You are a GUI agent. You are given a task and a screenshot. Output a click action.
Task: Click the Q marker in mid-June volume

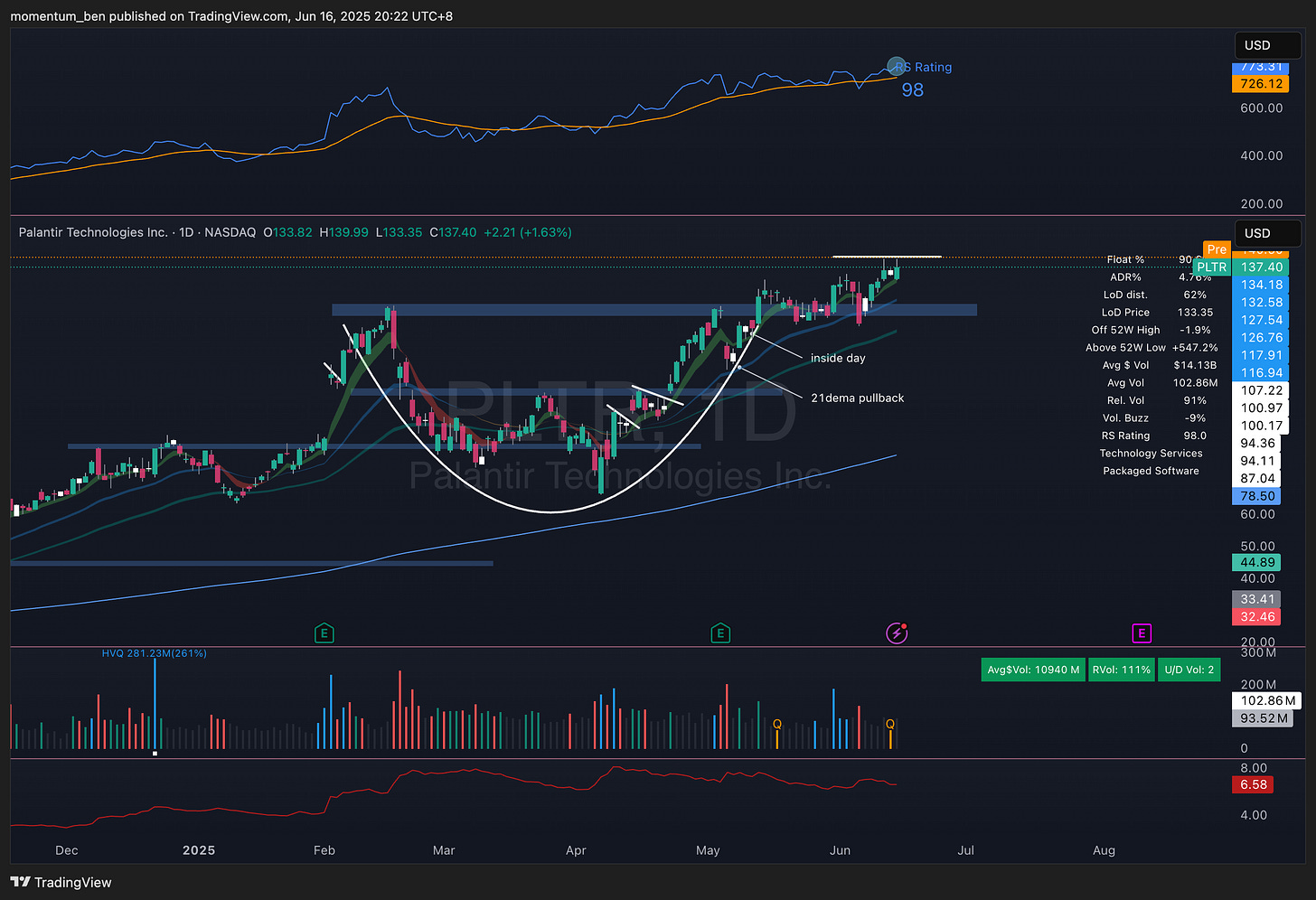(x=890, y=725)
